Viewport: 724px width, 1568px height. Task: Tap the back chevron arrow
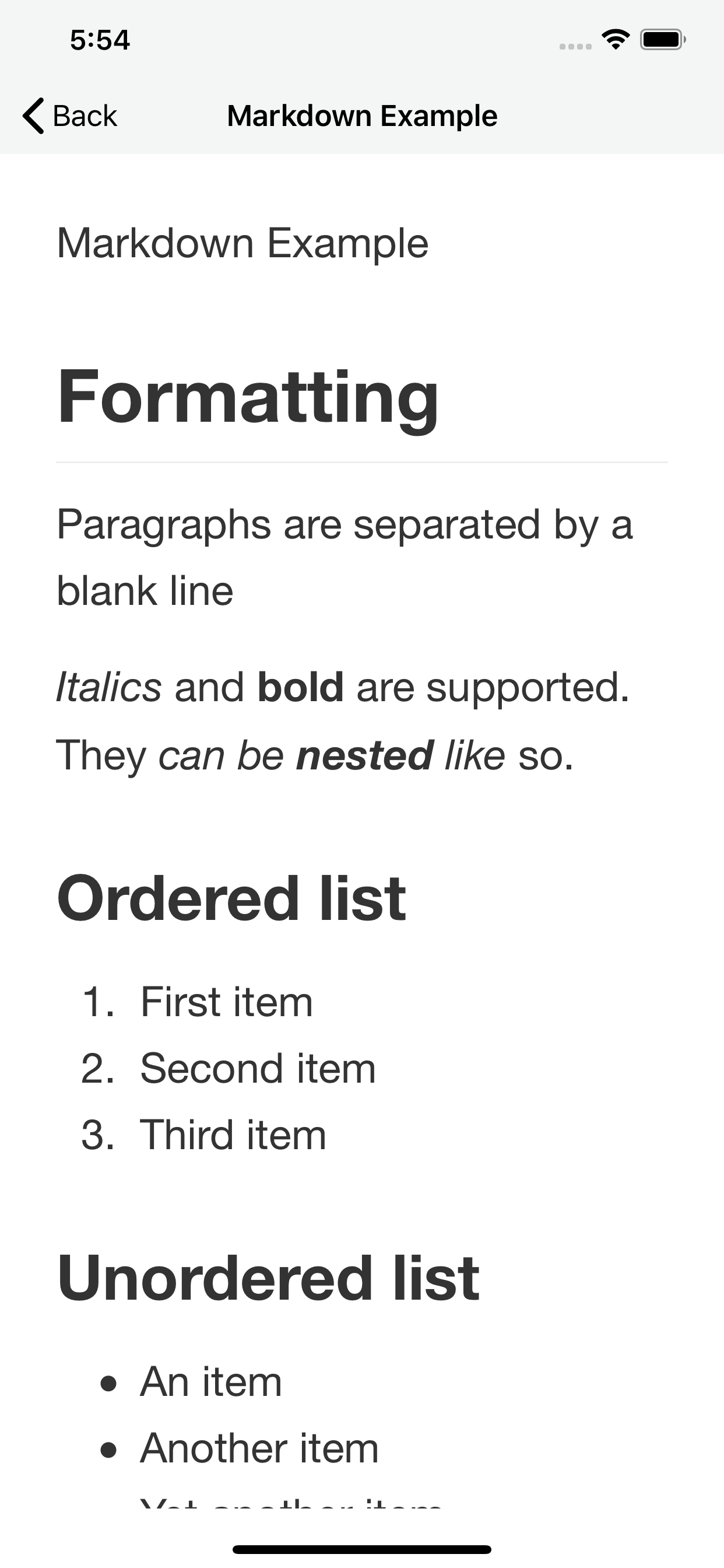(33, 116)
